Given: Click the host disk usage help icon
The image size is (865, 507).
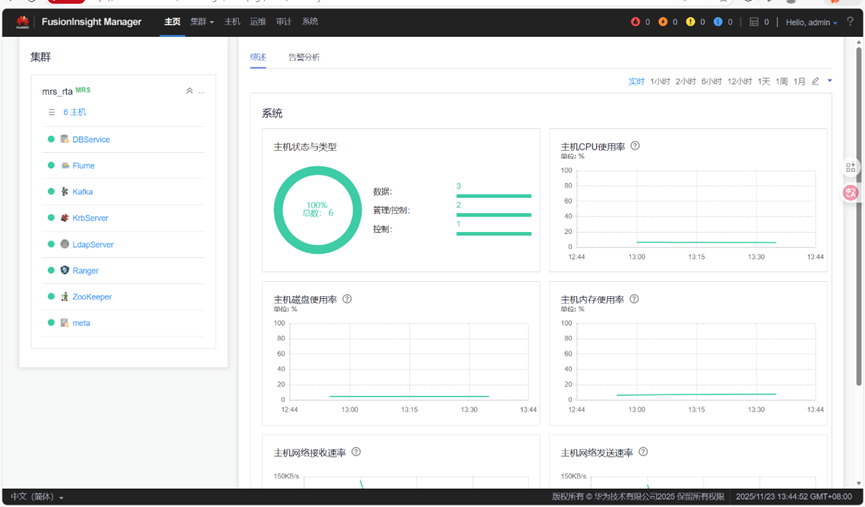Looking at the screenshot, I should click(x=347, y=299).
